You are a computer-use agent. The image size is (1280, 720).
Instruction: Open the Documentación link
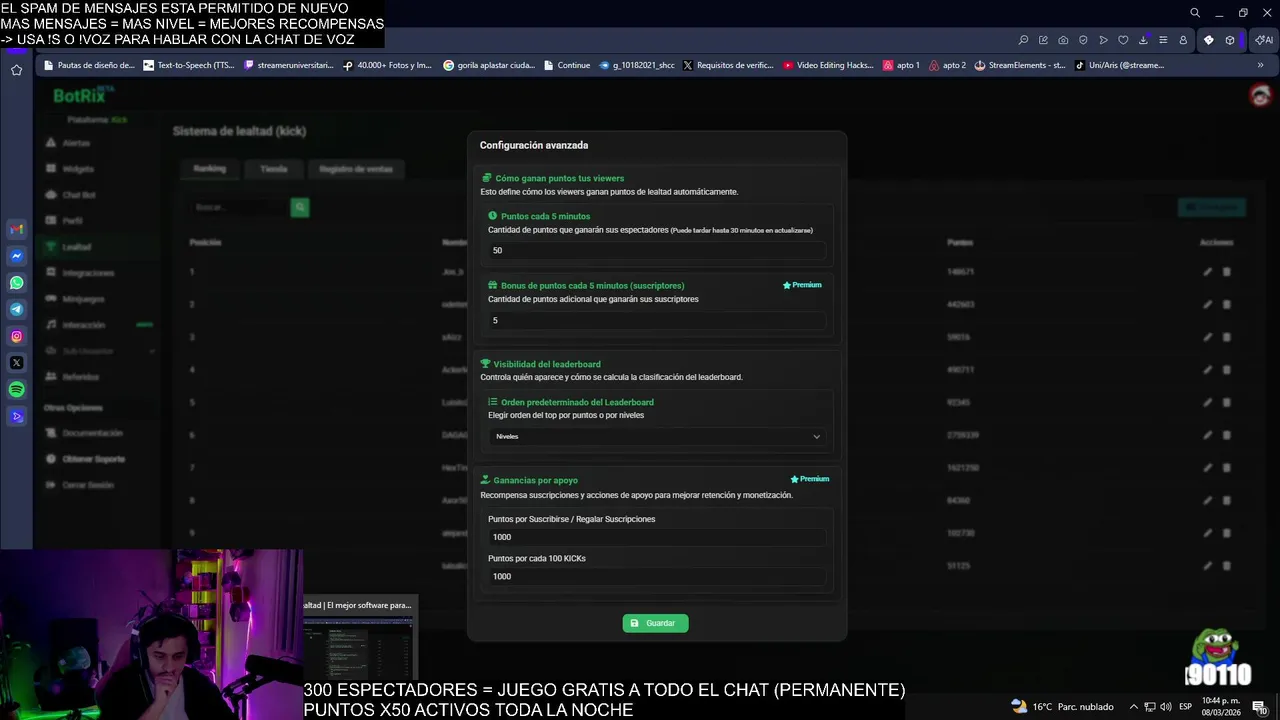point(92,433)
